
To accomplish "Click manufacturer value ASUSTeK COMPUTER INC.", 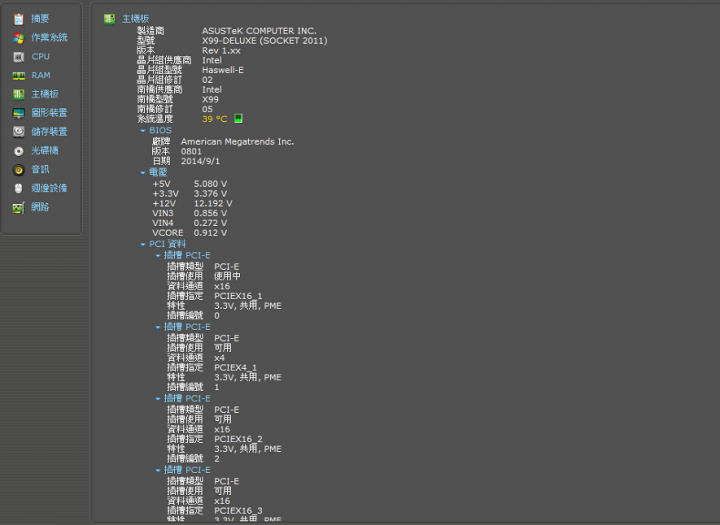I will tap(259, 31).
